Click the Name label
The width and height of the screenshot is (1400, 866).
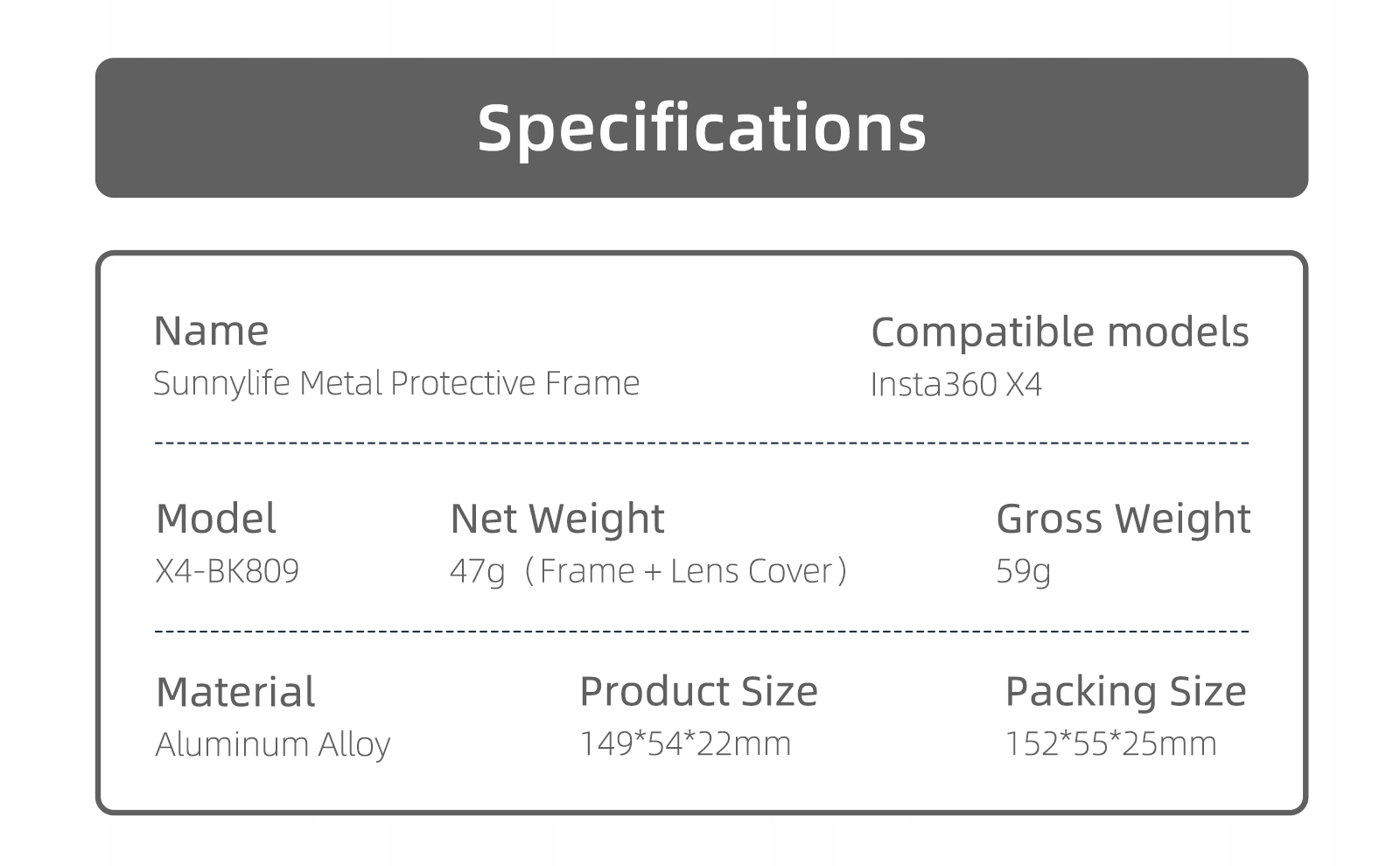point(211,331)
